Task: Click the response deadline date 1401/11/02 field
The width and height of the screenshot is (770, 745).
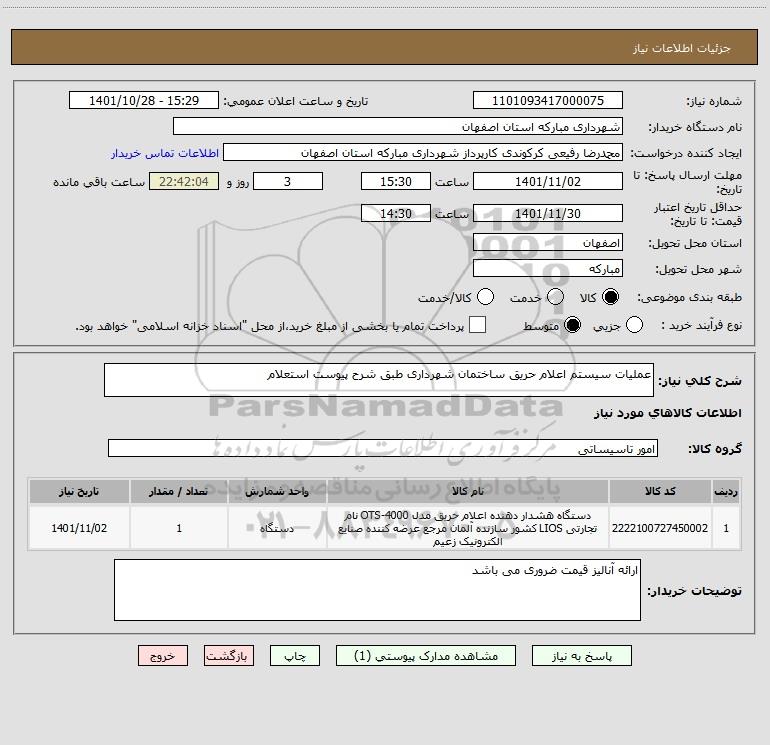Action: pos(548,182)
